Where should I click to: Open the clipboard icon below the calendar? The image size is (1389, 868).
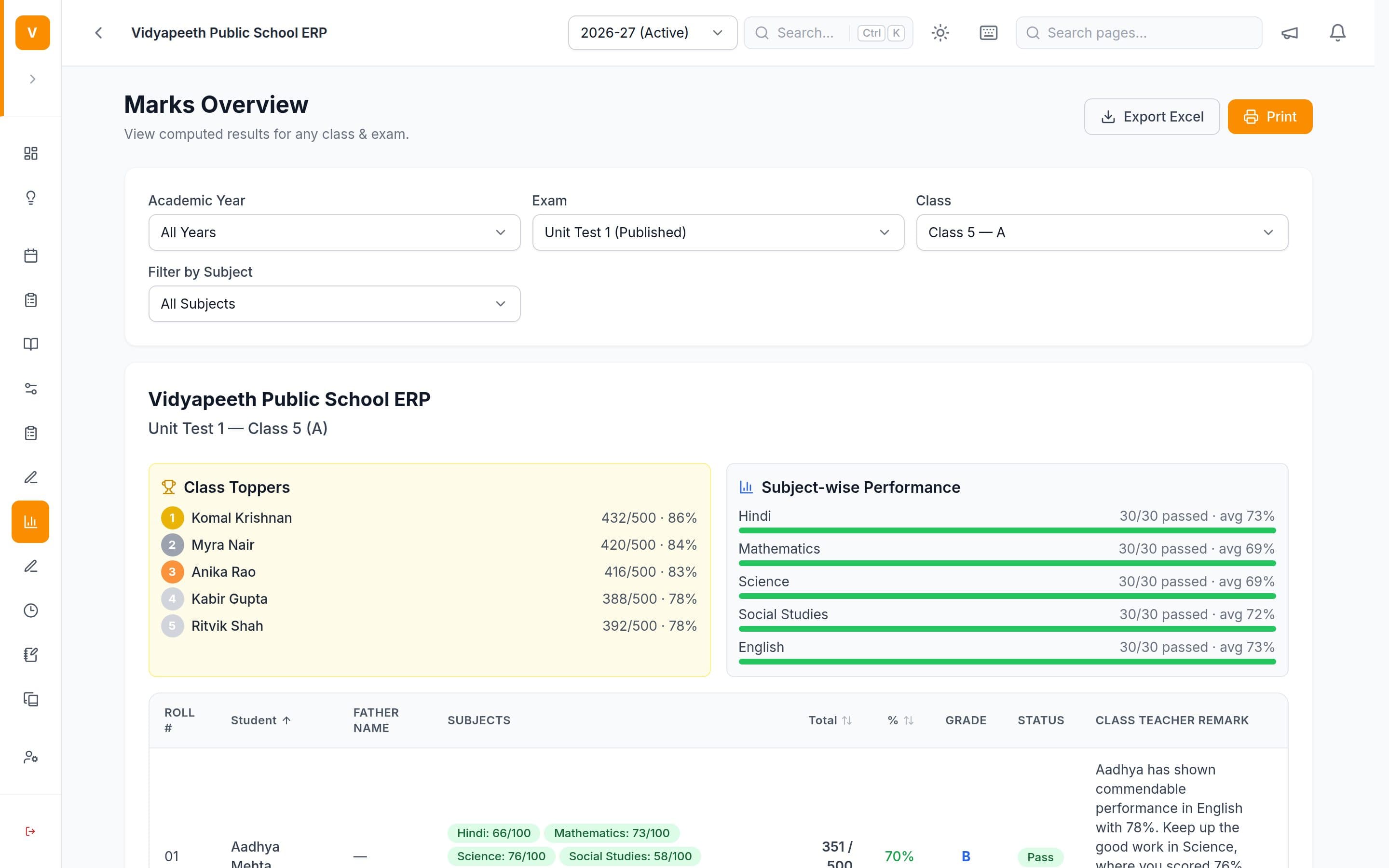31,299
